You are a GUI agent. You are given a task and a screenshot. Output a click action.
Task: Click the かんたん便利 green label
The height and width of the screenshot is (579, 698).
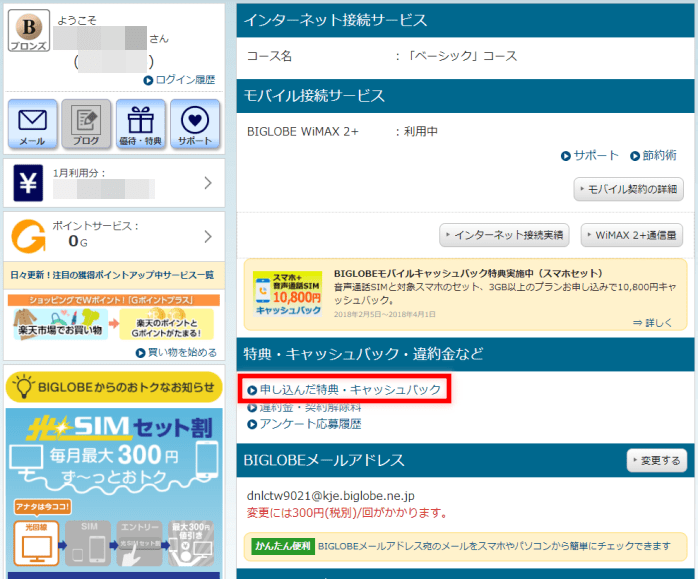283,546
